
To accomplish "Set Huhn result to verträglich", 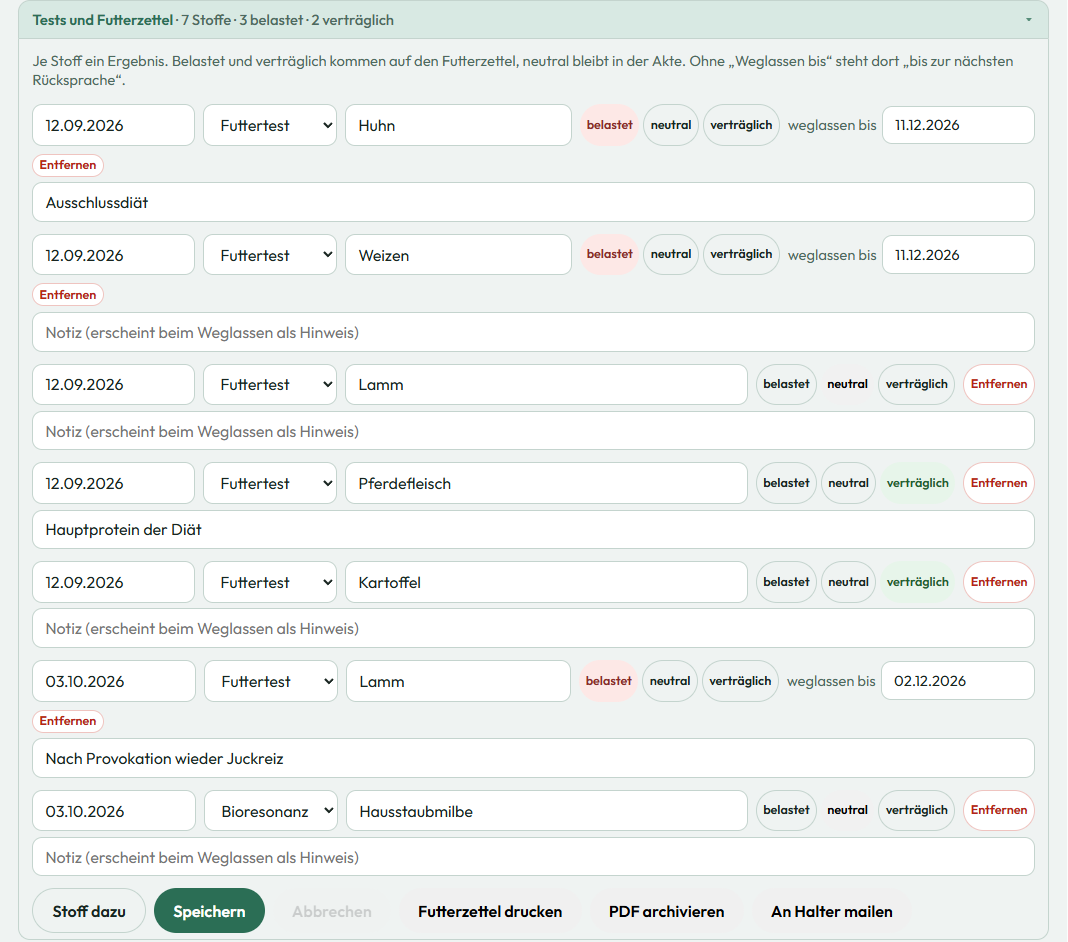I will [x=741, y=125].
